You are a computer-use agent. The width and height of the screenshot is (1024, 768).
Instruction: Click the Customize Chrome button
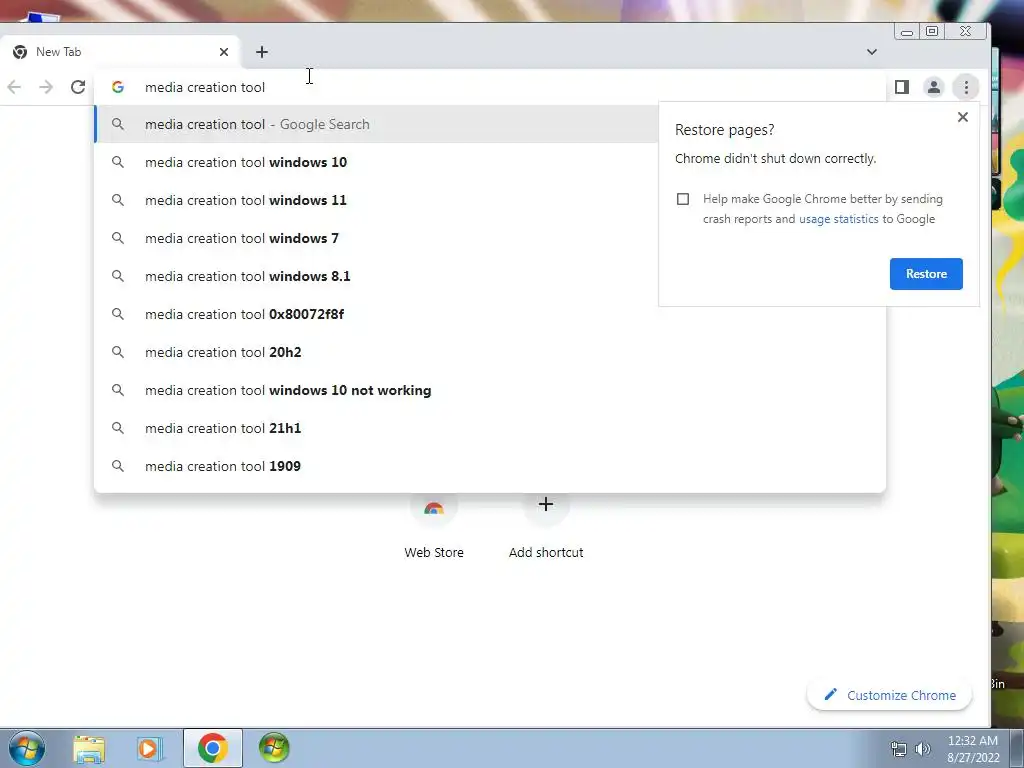[x=889, y=695]
